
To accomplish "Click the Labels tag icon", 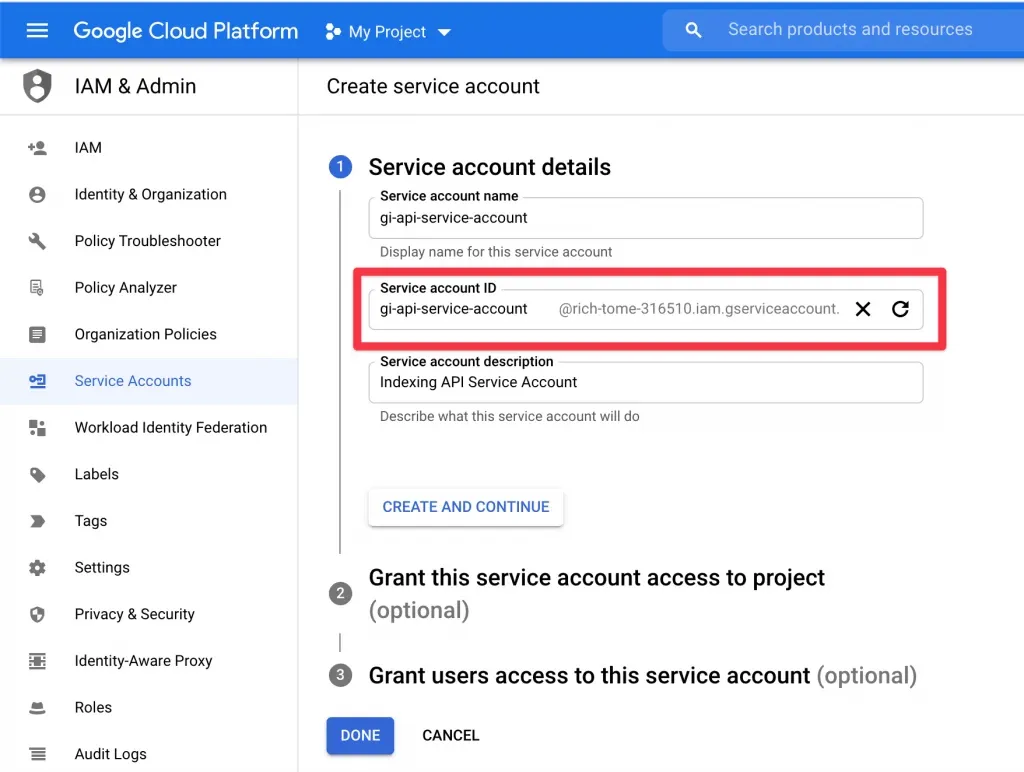I will point(37,475).
